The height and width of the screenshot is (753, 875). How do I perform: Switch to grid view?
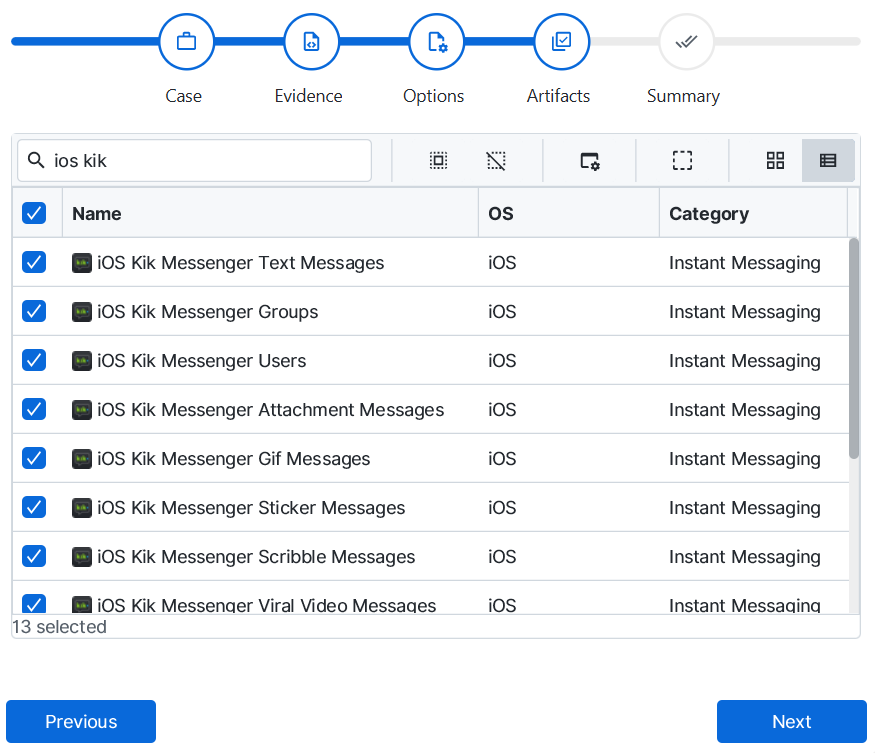click(x=776, y=161)
